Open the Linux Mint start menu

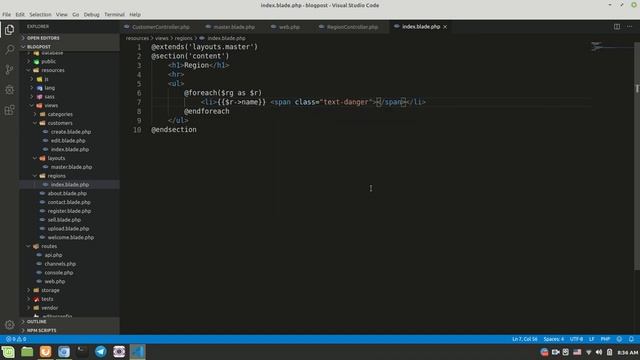tap(8, 351)
